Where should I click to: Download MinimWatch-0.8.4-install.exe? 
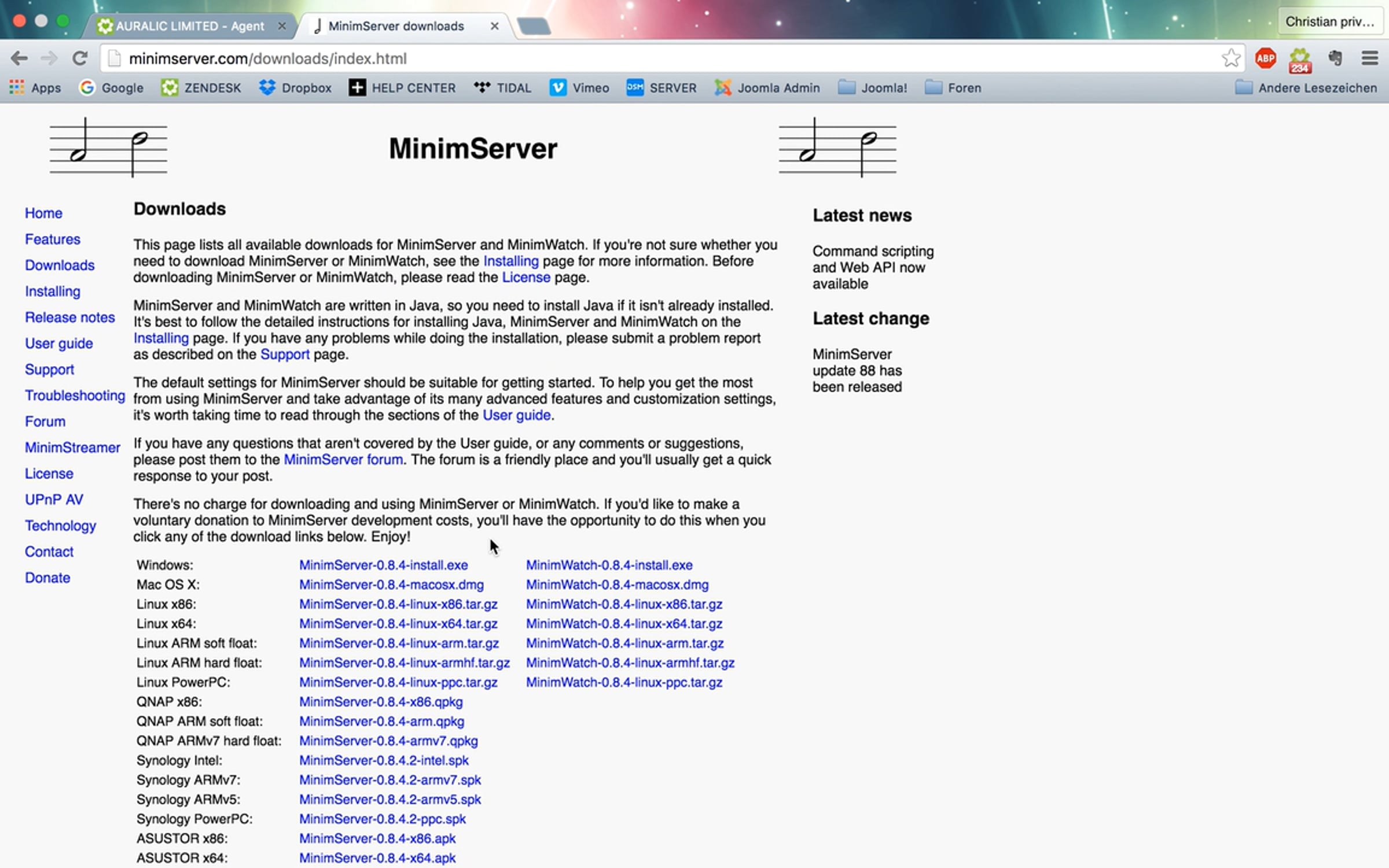(609, 565)
